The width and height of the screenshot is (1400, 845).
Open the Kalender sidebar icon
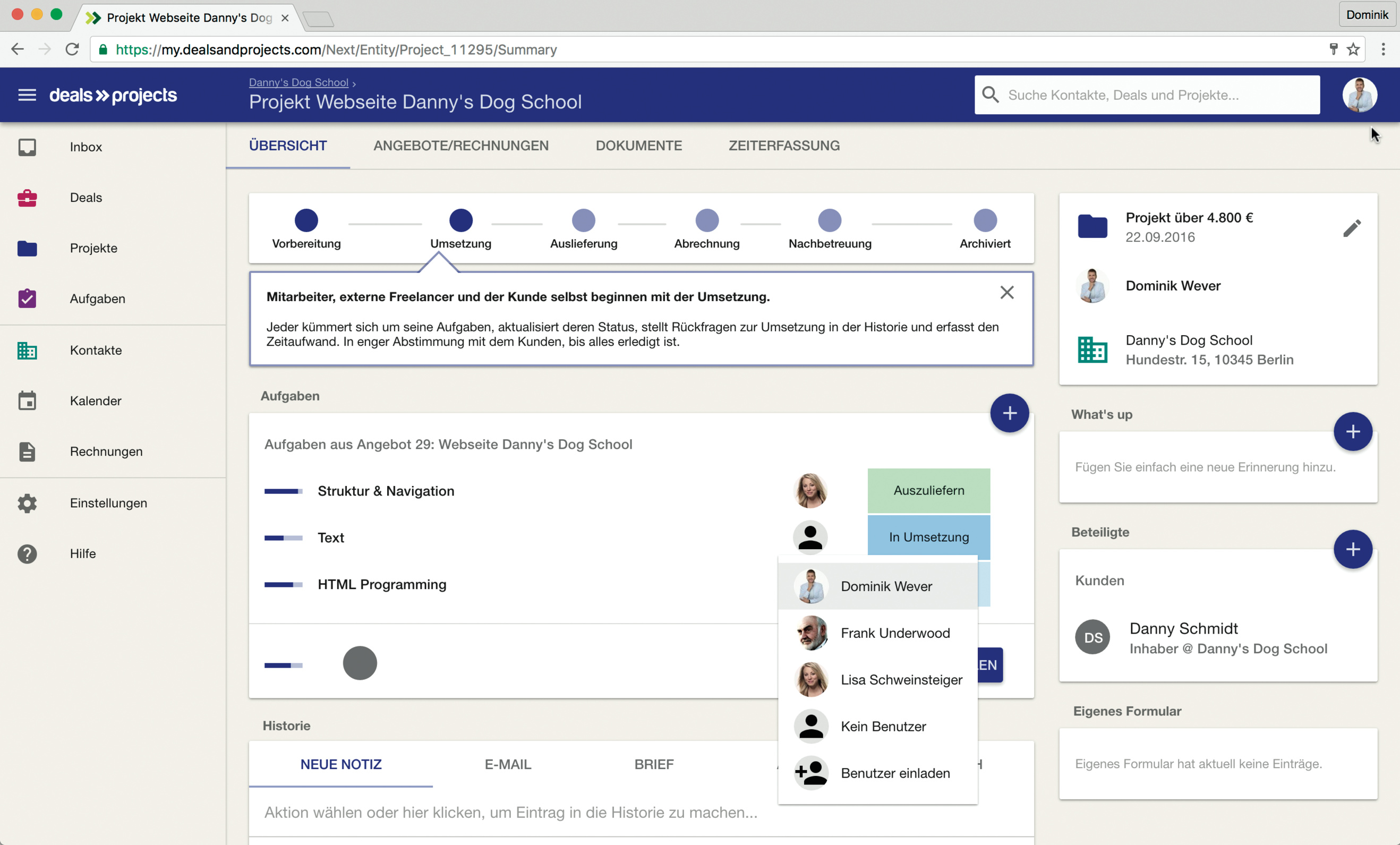[27, 400]
